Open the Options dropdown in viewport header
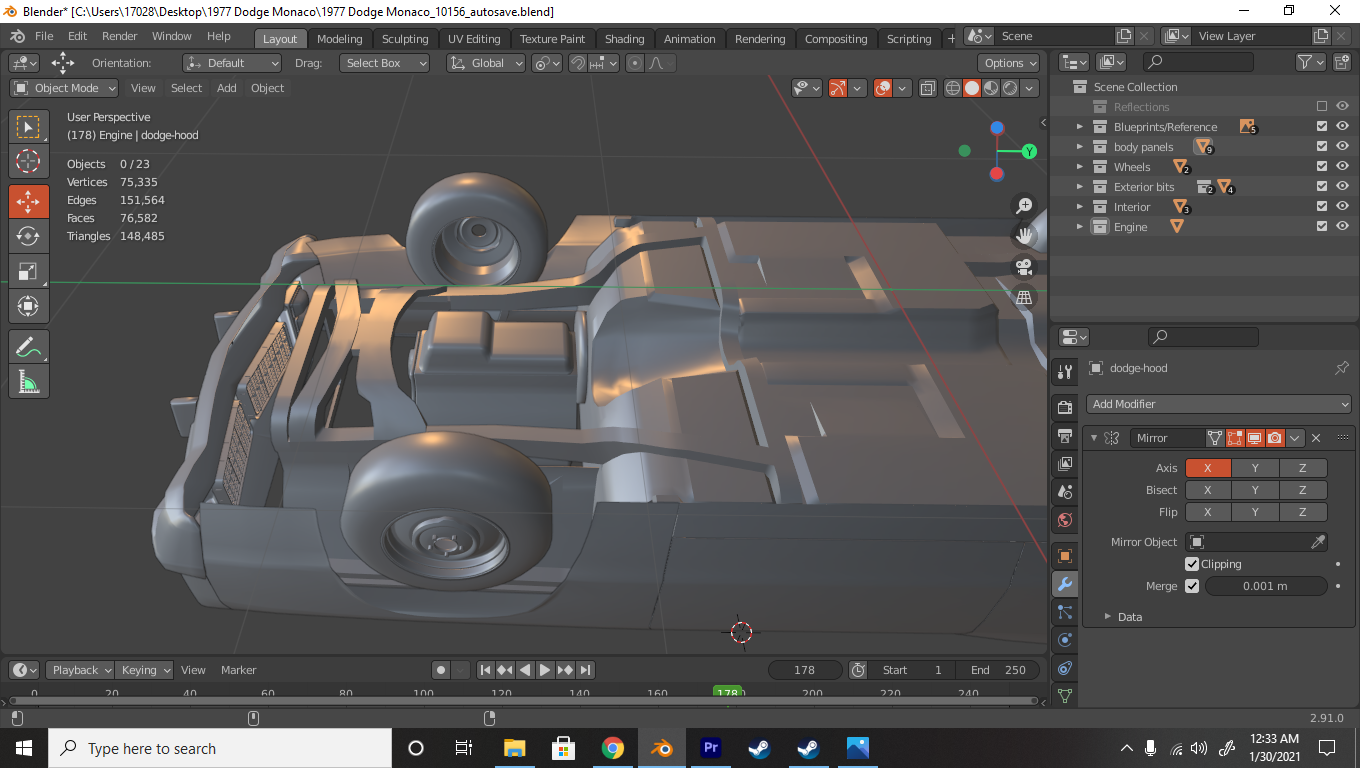Viewport: 1360px width, 768px height. (x=1009, y=63)
